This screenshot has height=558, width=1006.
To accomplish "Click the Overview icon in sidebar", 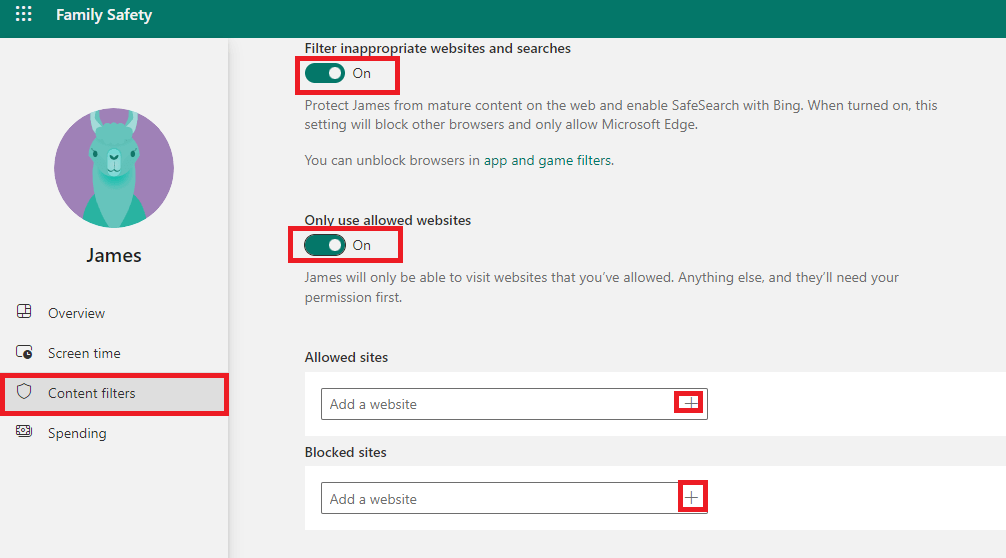I will coord(25,312).
